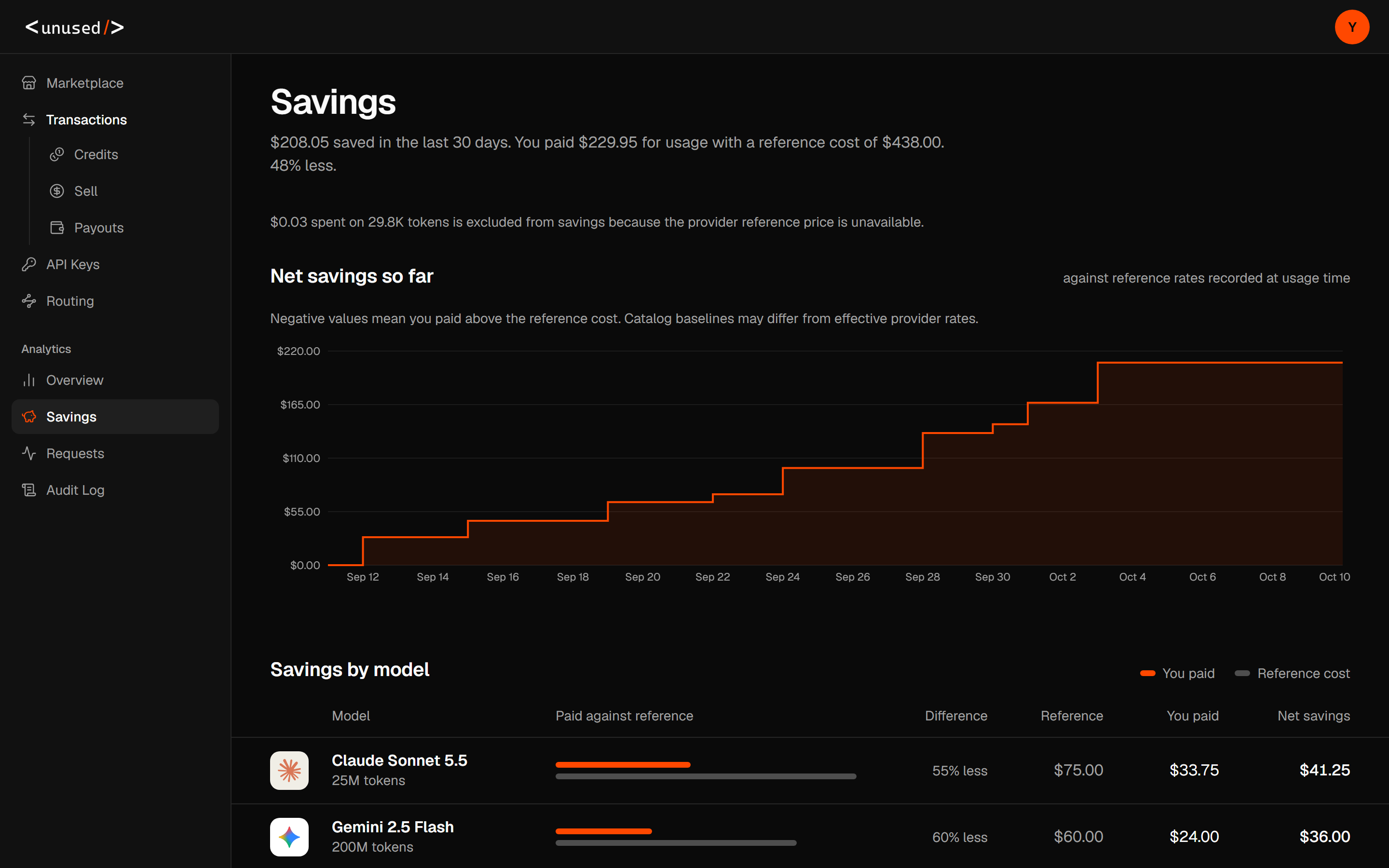
Task: Click the Gemini 2.5 Flash model name
Action: coord(393,827)
